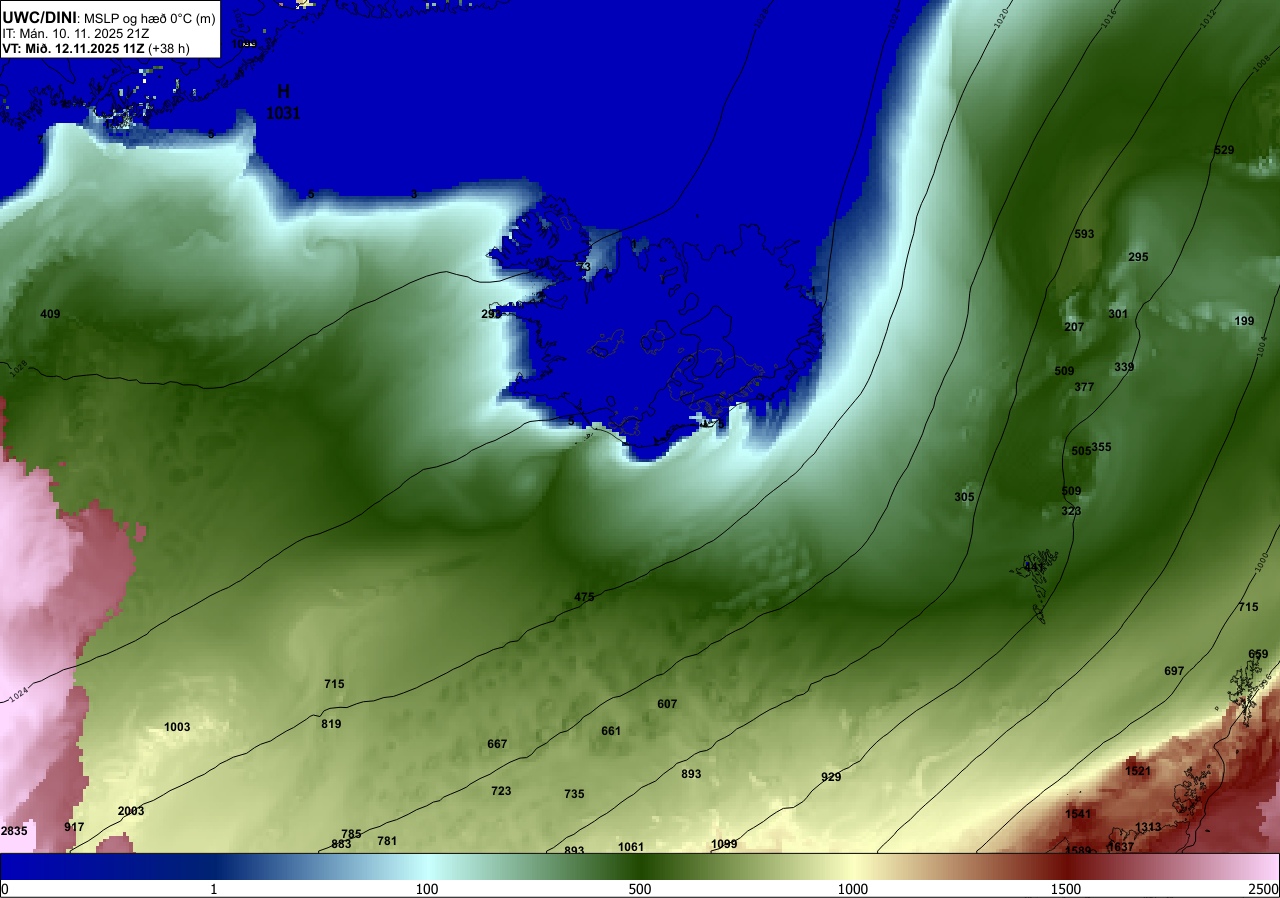The width and height of the screenshot is (1280, 898).
Task: Click the '199' height value
Action: (1244, 321)
